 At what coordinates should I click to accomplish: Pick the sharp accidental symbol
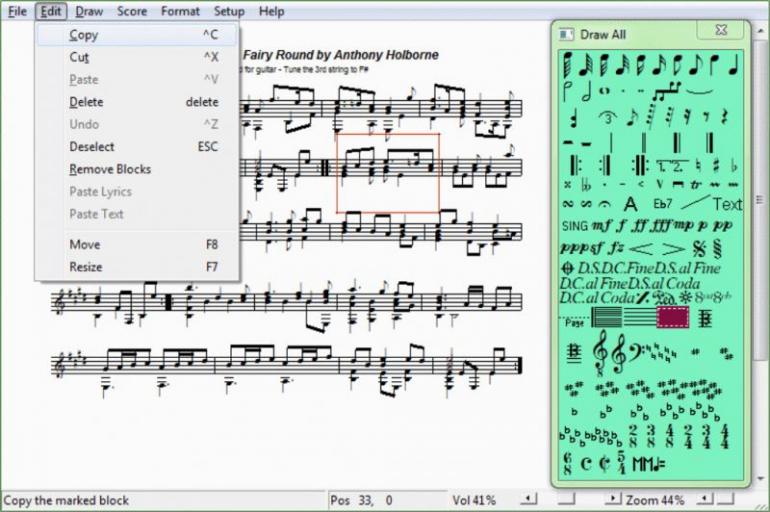point(716,166)
